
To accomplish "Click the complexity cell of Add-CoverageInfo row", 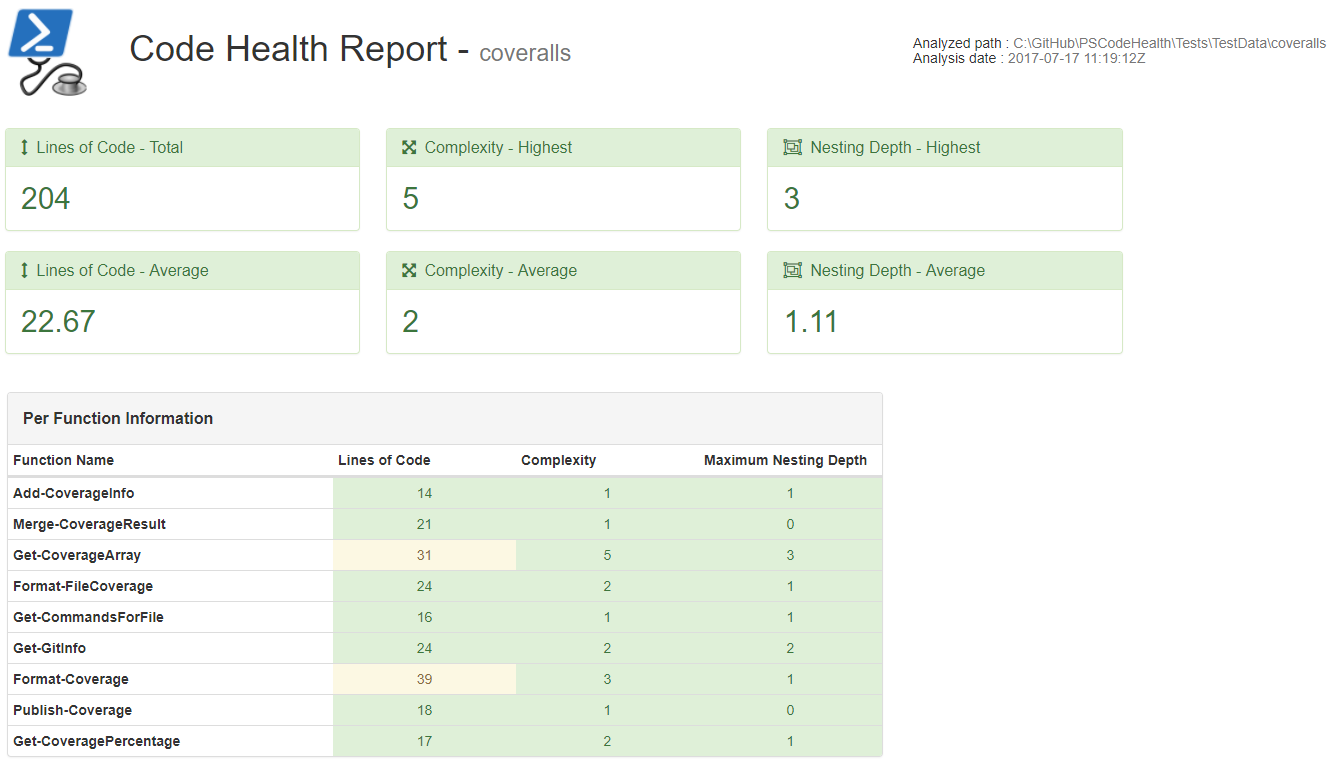I will 607,493.
